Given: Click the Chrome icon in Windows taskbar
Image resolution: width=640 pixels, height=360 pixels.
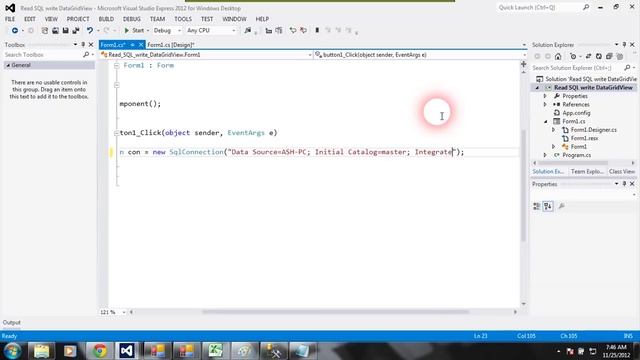Looking at the screenshot, I should coord(99,351).
